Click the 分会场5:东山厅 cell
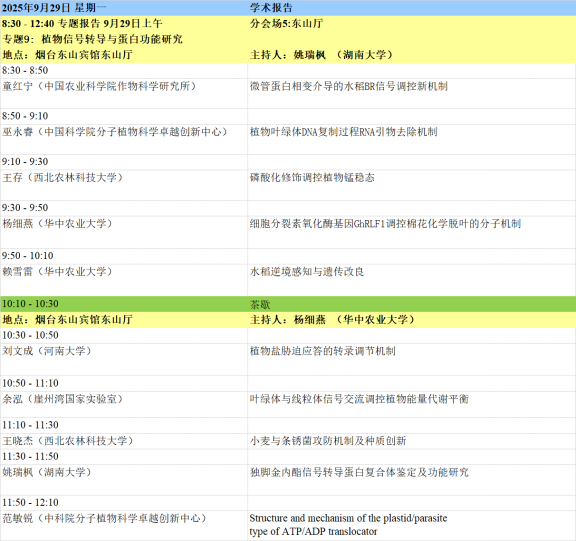576x541 pixels. point(411,24)
